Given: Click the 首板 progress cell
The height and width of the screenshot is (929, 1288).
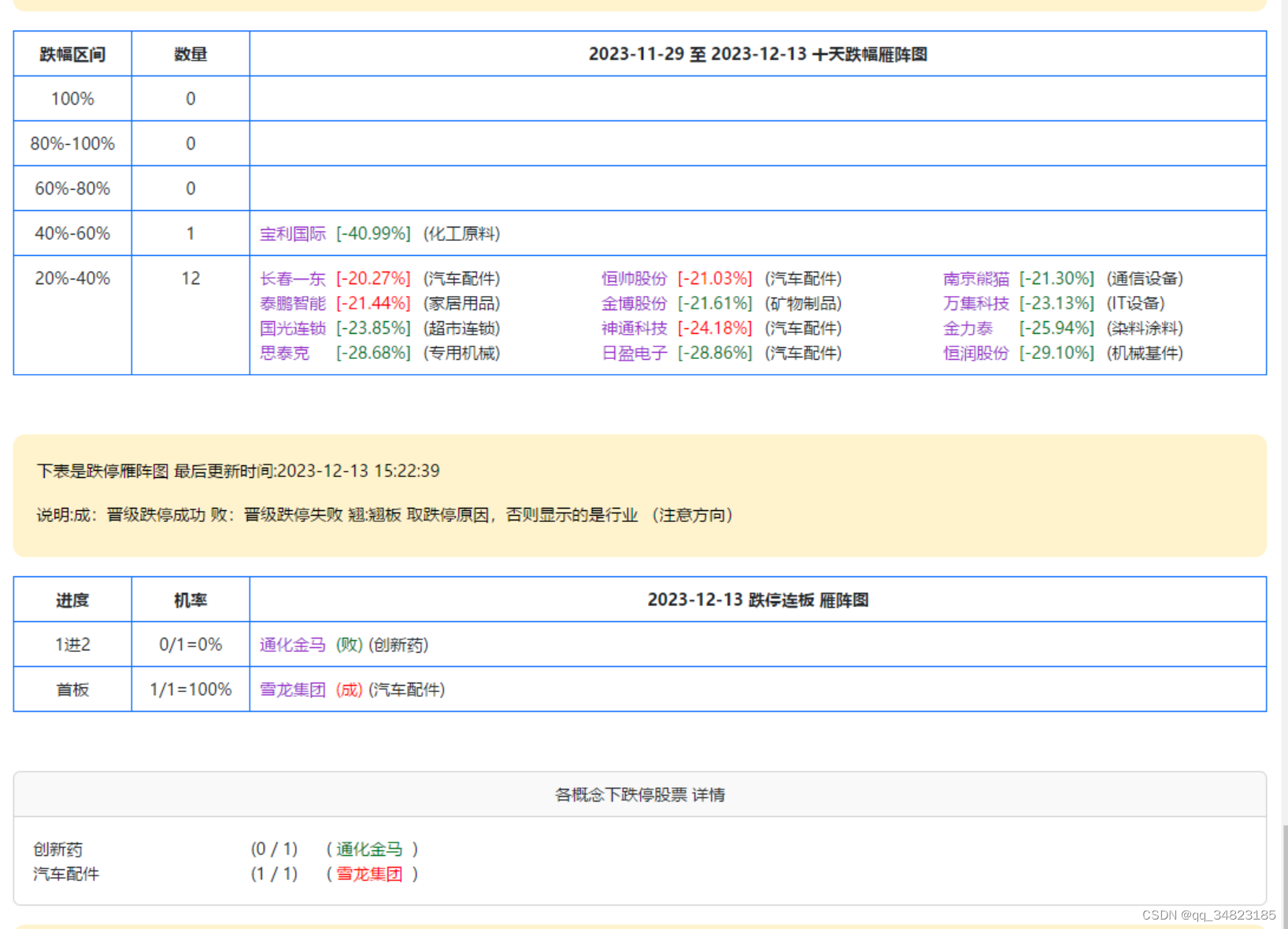Looking at the screenshot, I should coord(72,690).
